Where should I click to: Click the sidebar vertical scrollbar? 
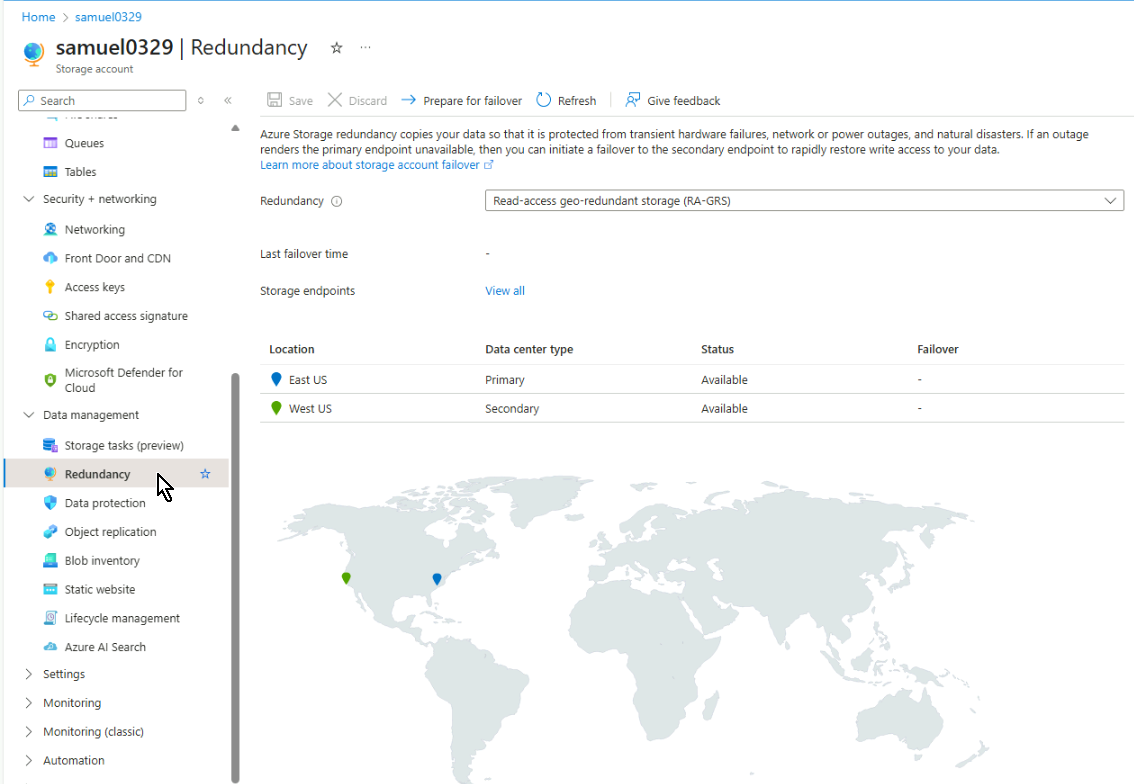click(235, 577)
